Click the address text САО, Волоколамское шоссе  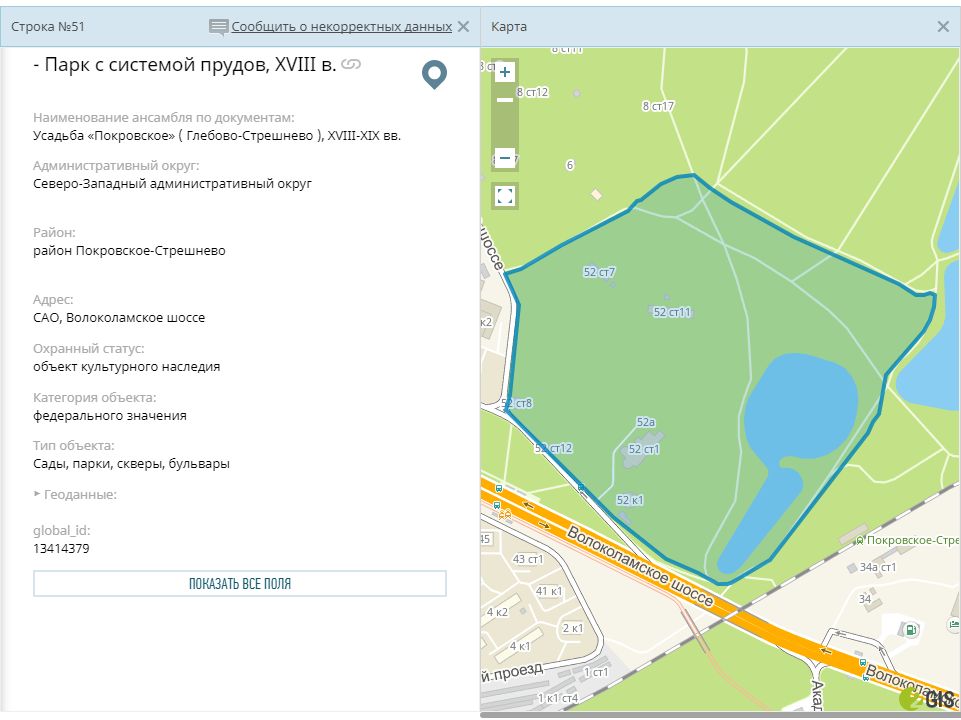[x=119, y=317]
